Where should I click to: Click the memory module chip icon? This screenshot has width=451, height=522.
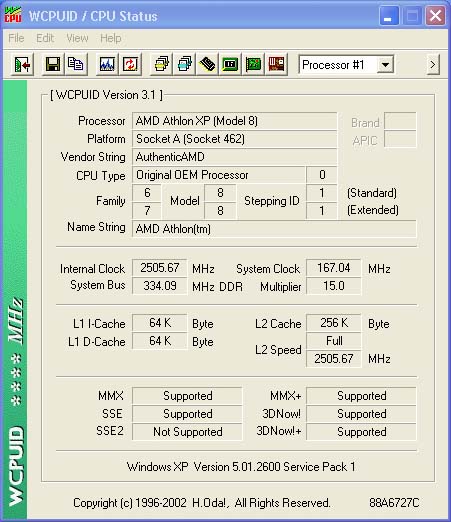coord(207,64)
